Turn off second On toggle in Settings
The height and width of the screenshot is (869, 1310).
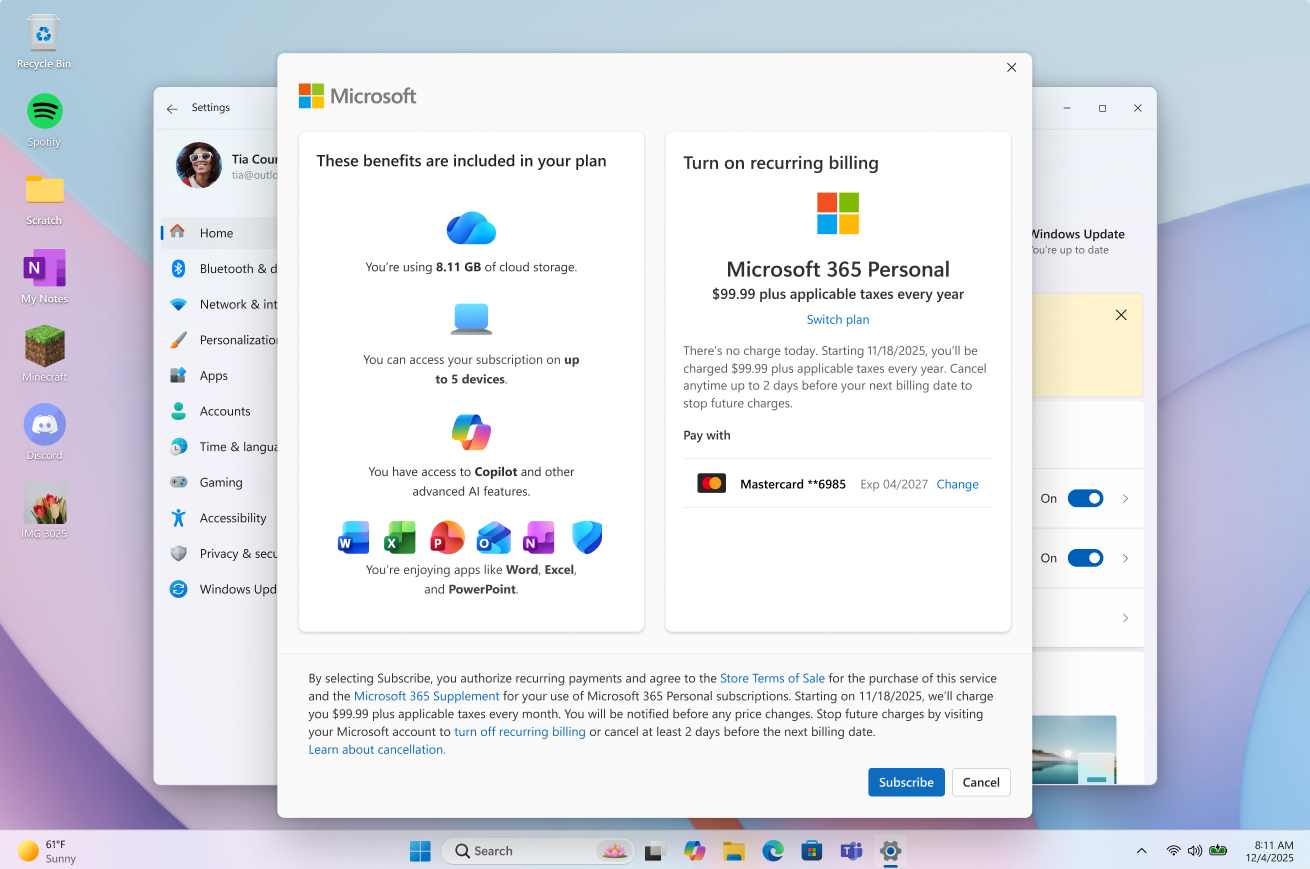tap(1085, 558)
